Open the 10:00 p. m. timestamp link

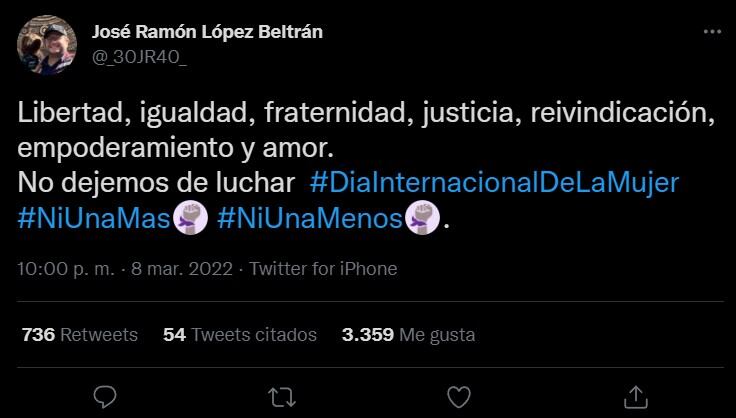(x=64, y=269)
